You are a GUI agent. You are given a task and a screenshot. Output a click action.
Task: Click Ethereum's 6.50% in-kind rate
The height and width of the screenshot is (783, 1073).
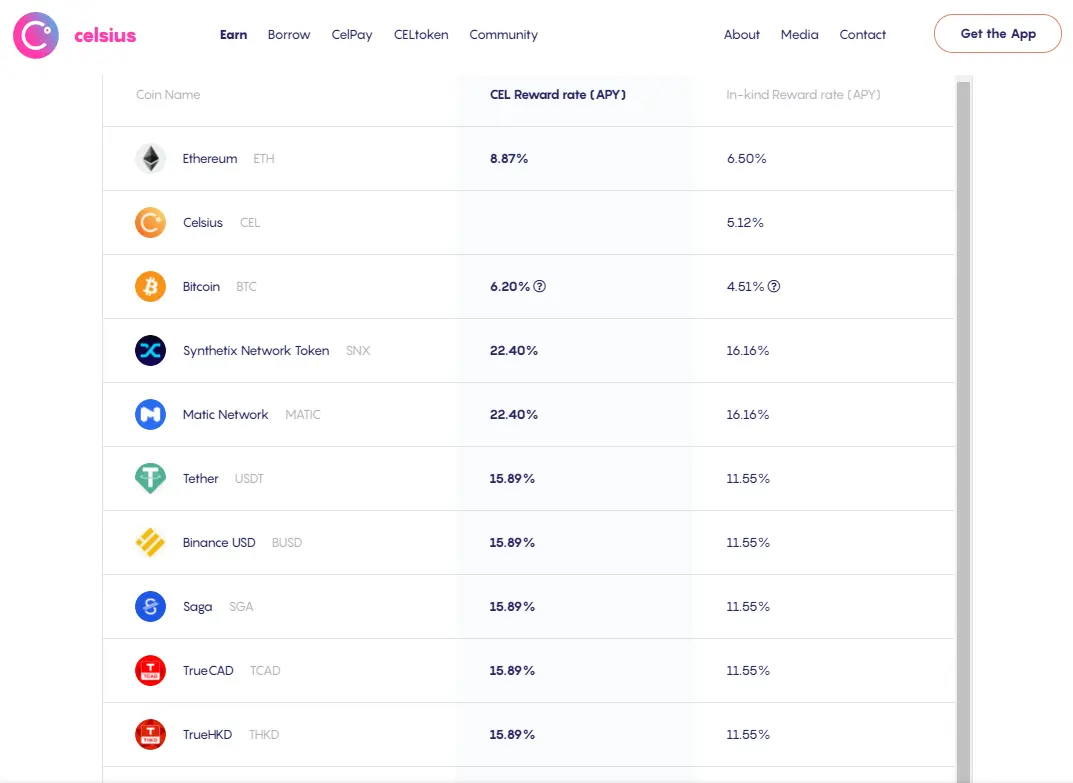click(747, 159)
